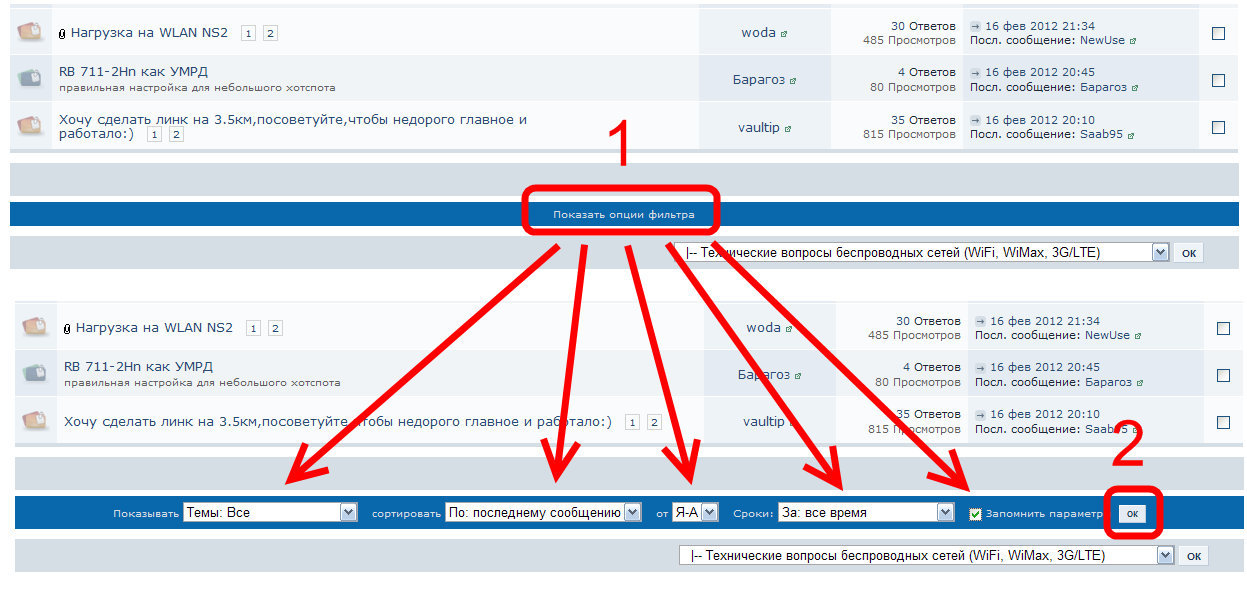Open author 'woda' profile in upper list
Image resolution: width=1247 pixels, height=600 pixels.
[758, 33]
